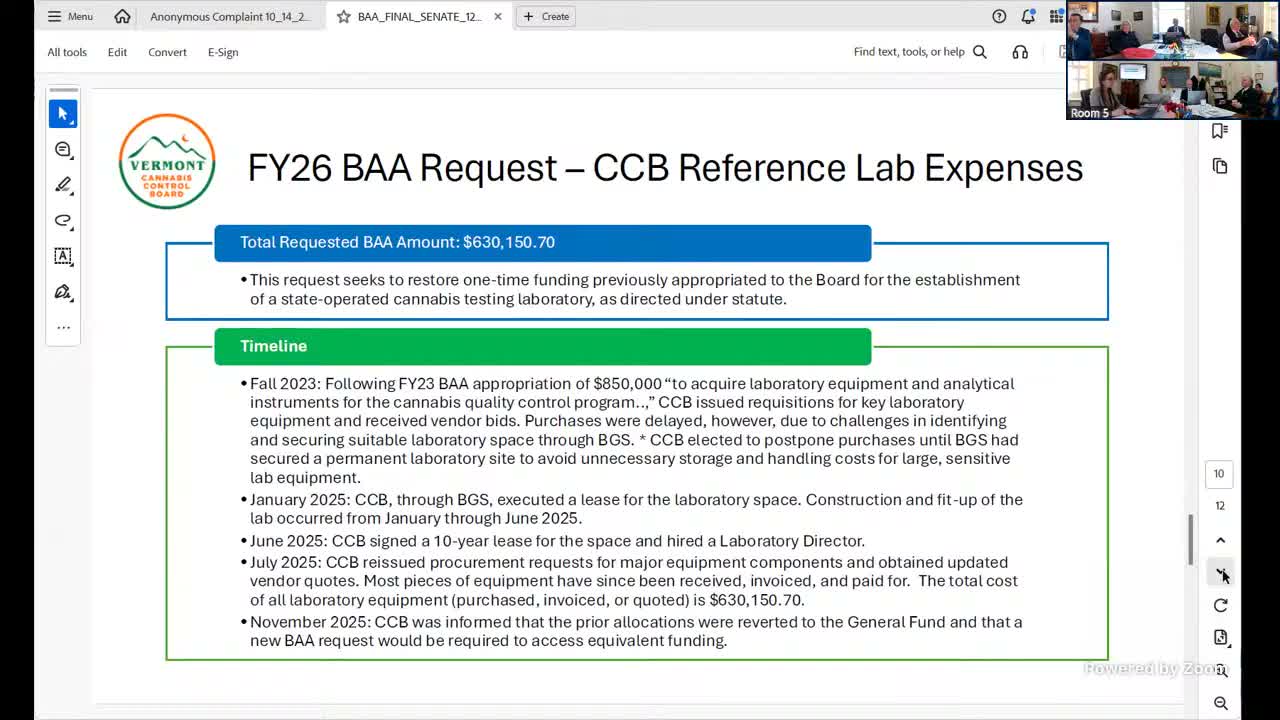Open the Fill and Sign tool
Image resolution: width=1280 pixels, height=720 pixels.
tap(63, 292)
